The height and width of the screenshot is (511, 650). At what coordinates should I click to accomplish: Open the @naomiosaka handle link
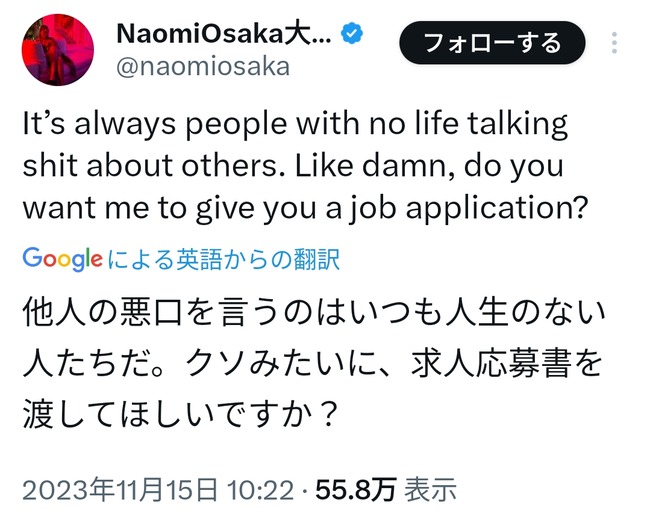pyautogui.click(x=203, y=67)
